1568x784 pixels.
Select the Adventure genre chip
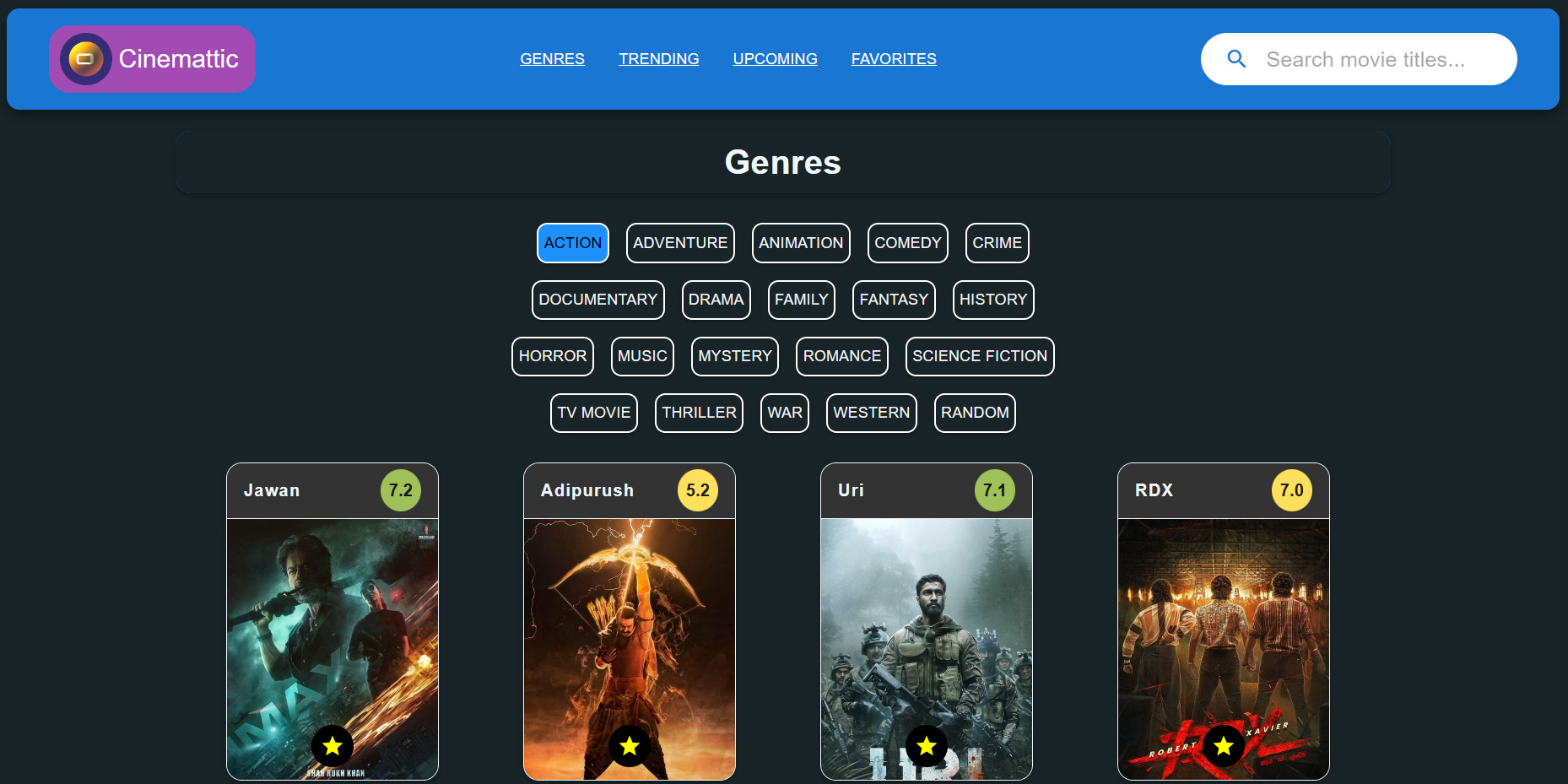(x=680, y=243)
